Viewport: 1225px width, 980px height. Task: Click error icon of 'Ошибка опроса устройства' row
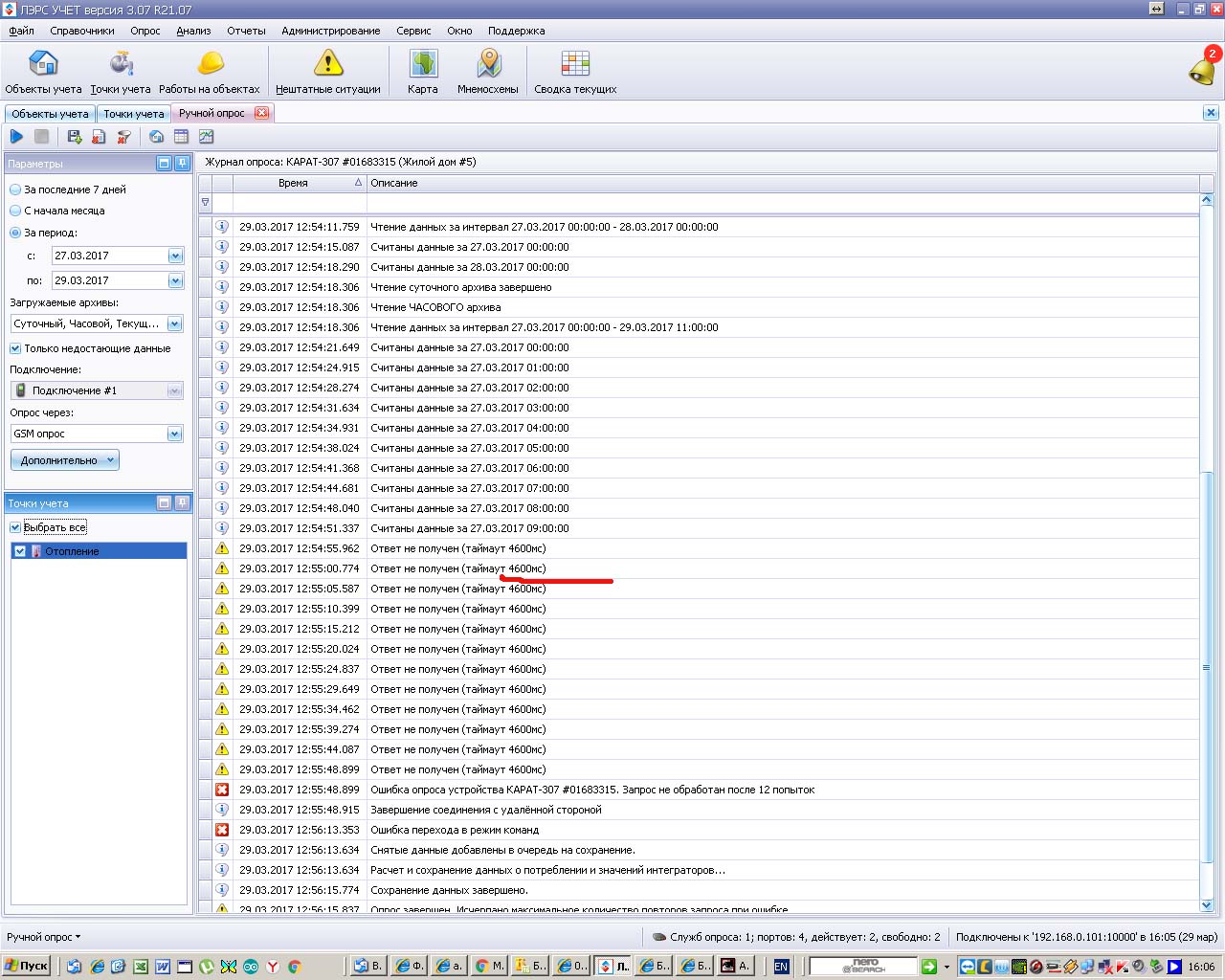[x=222, y=790]
